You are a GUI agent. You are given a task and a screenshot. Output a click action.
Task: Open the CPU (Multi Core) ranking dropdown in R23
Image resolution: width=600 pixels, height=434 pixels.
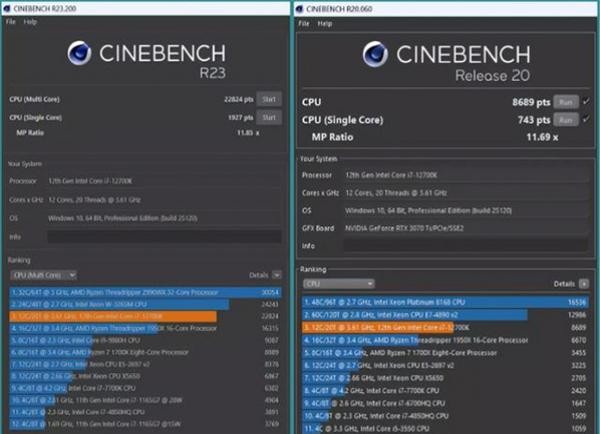coord(44,275)
